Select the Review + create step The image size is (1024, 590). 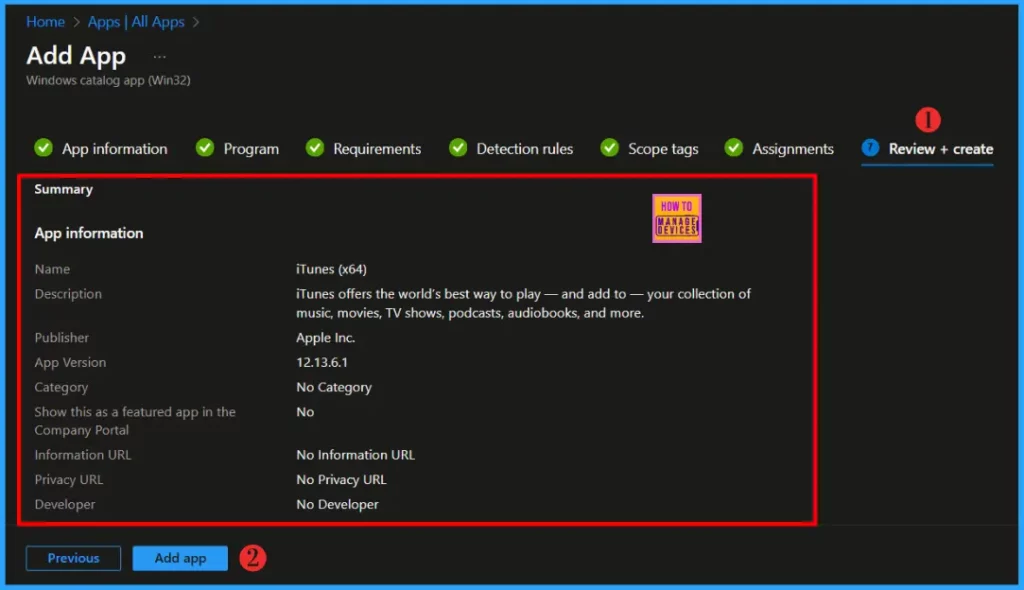[x=940, y=149]
